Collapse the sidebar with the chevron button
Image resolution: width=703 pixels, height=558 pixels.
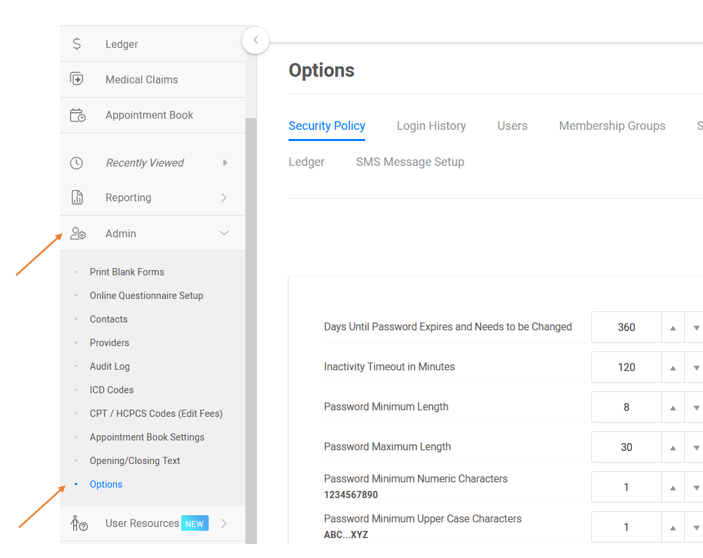coord(256,40)
